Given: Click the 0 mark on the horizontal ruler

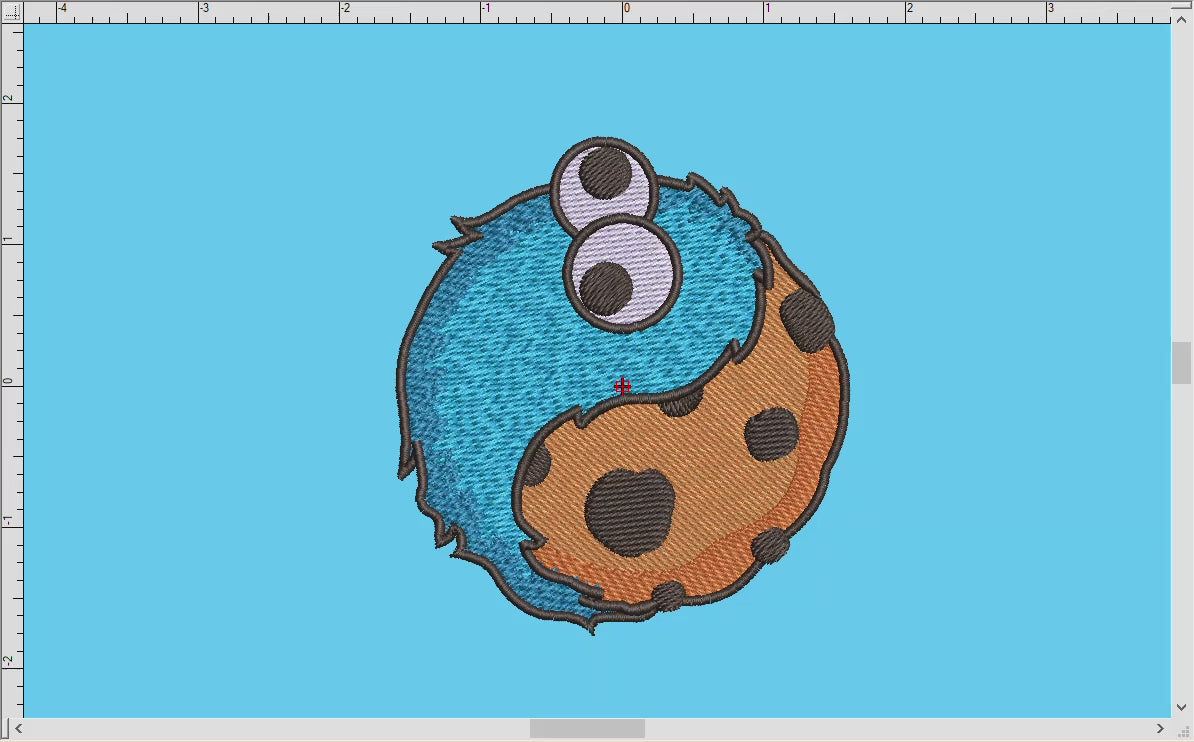Looking at the screenshot, I should (625, 9).
